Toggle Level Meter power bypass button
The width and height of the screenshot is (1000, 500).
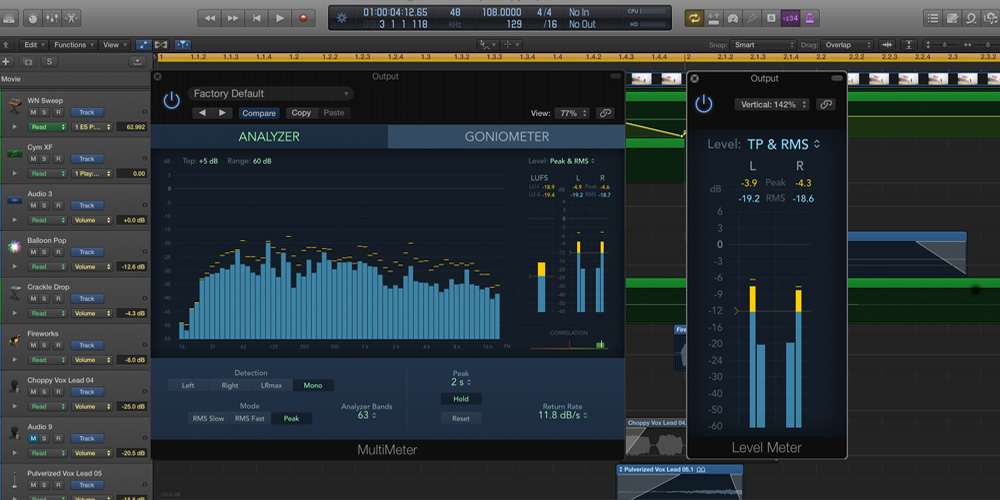click(703, 104)
